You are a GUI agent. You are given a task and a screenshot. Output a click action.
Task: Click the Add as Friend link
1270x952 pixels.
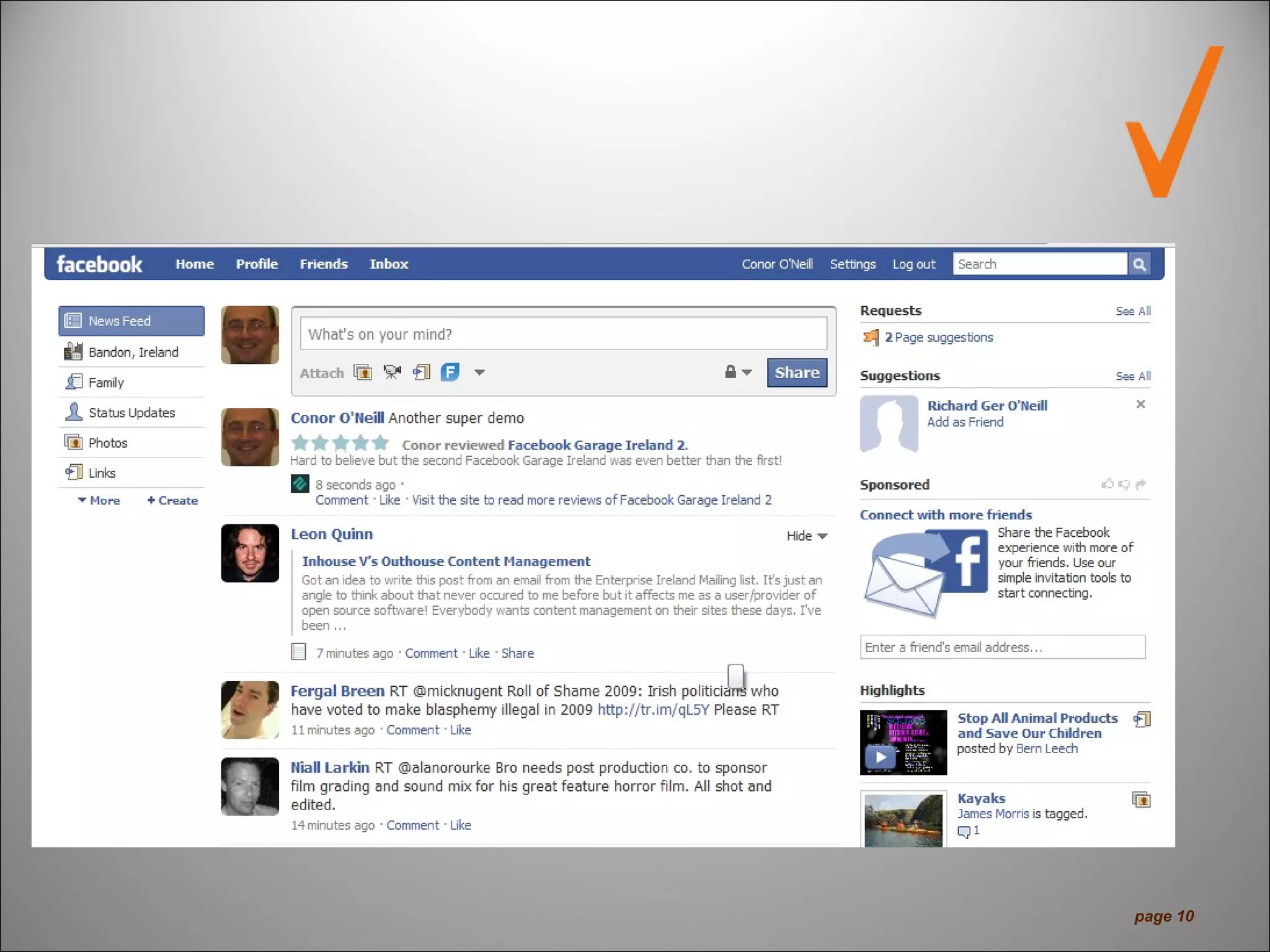point(965,423)
